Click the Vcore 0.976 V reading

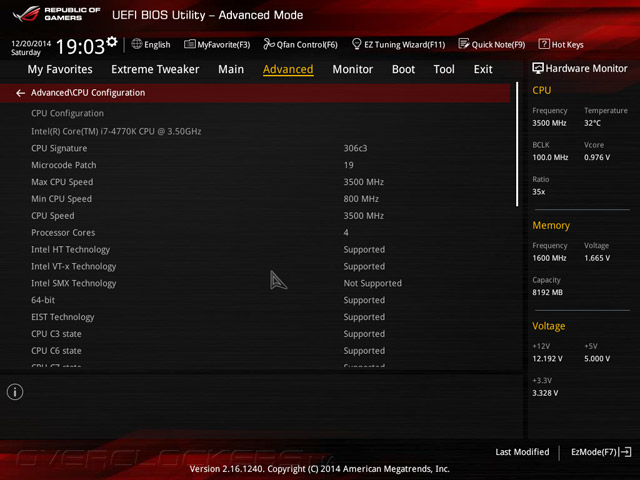(x=597, y=157)
